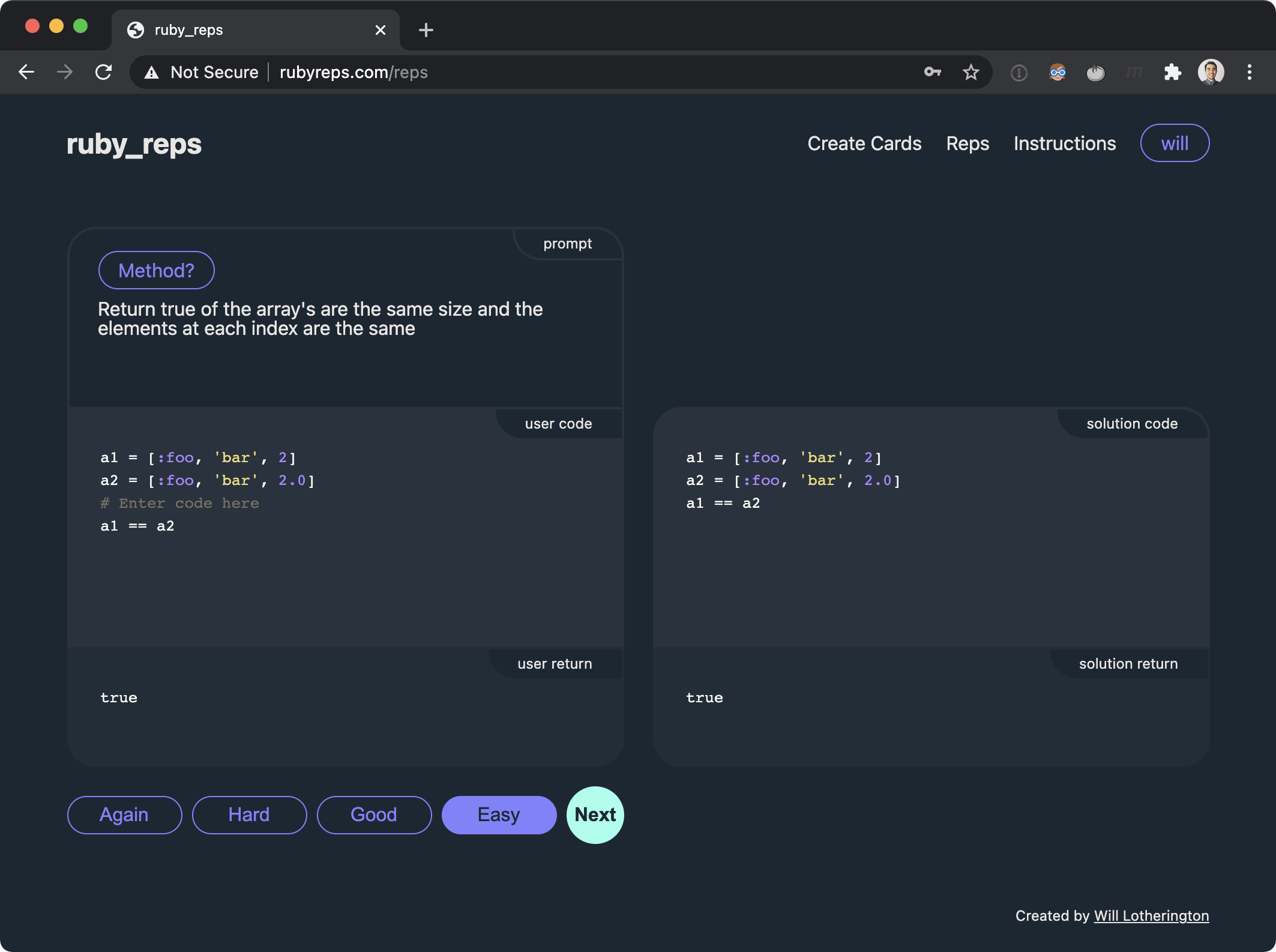Screen dimensions: 1276x952
Task: Click the browser forward arrow
Action: pyautogui.click(x=65, y=73)
